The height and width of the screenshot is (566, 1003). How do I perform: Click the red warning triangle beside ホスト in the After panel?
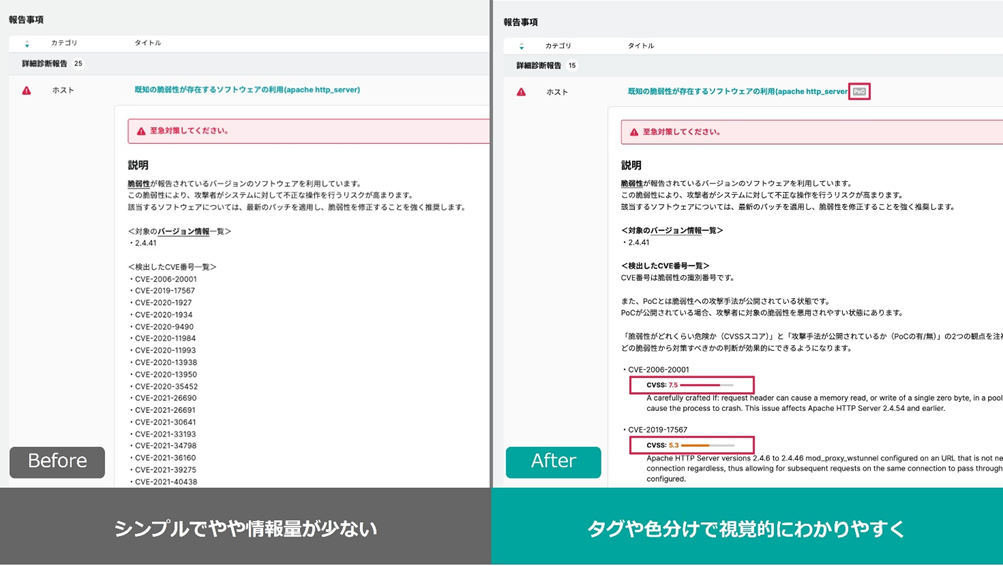(521, 92)
